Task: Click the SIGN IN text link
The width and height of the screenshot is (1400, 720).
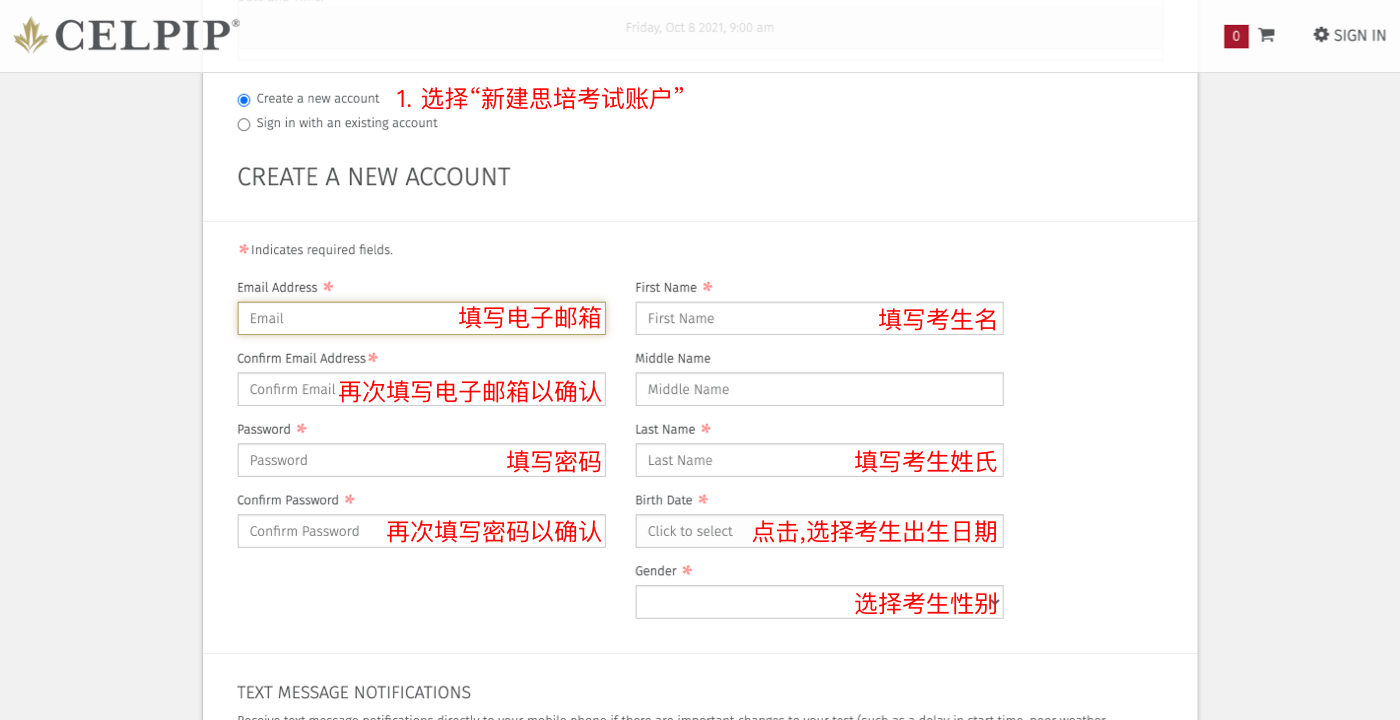Action: click(x=1359, y=36)
